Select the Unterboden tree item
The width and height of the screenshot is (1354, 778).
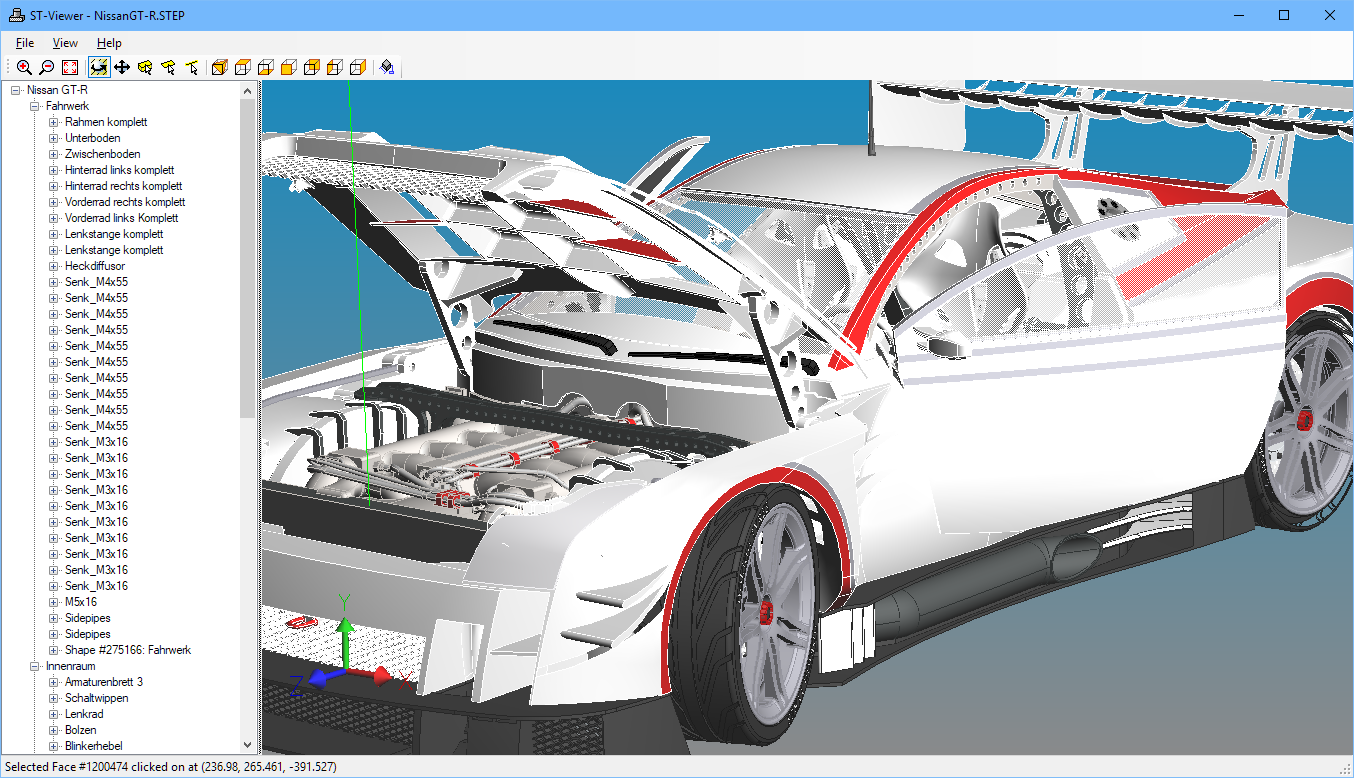[93, 138]
